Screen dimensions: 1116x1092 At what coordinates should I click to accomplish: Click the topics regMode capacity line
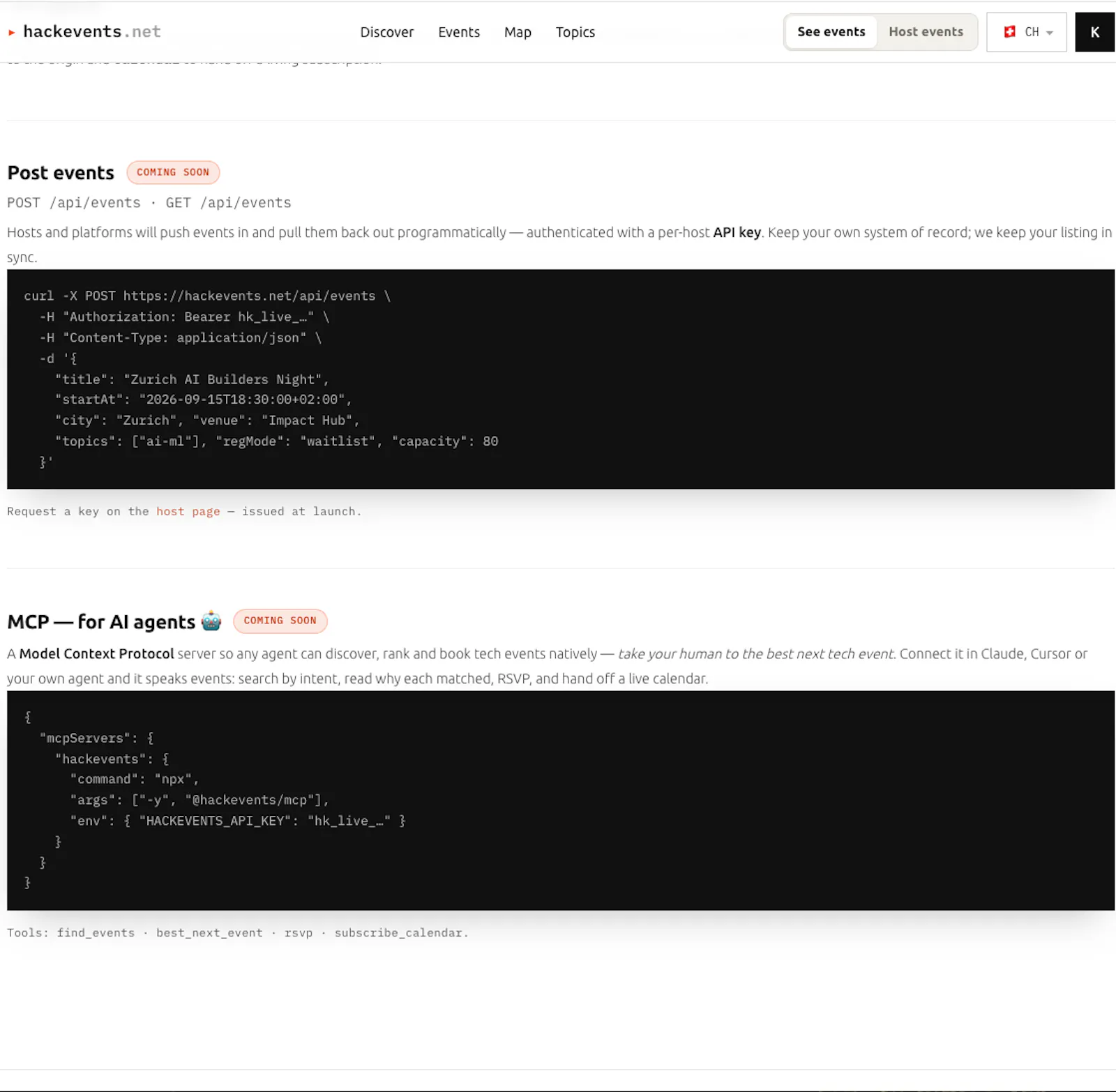coord(276,441)
